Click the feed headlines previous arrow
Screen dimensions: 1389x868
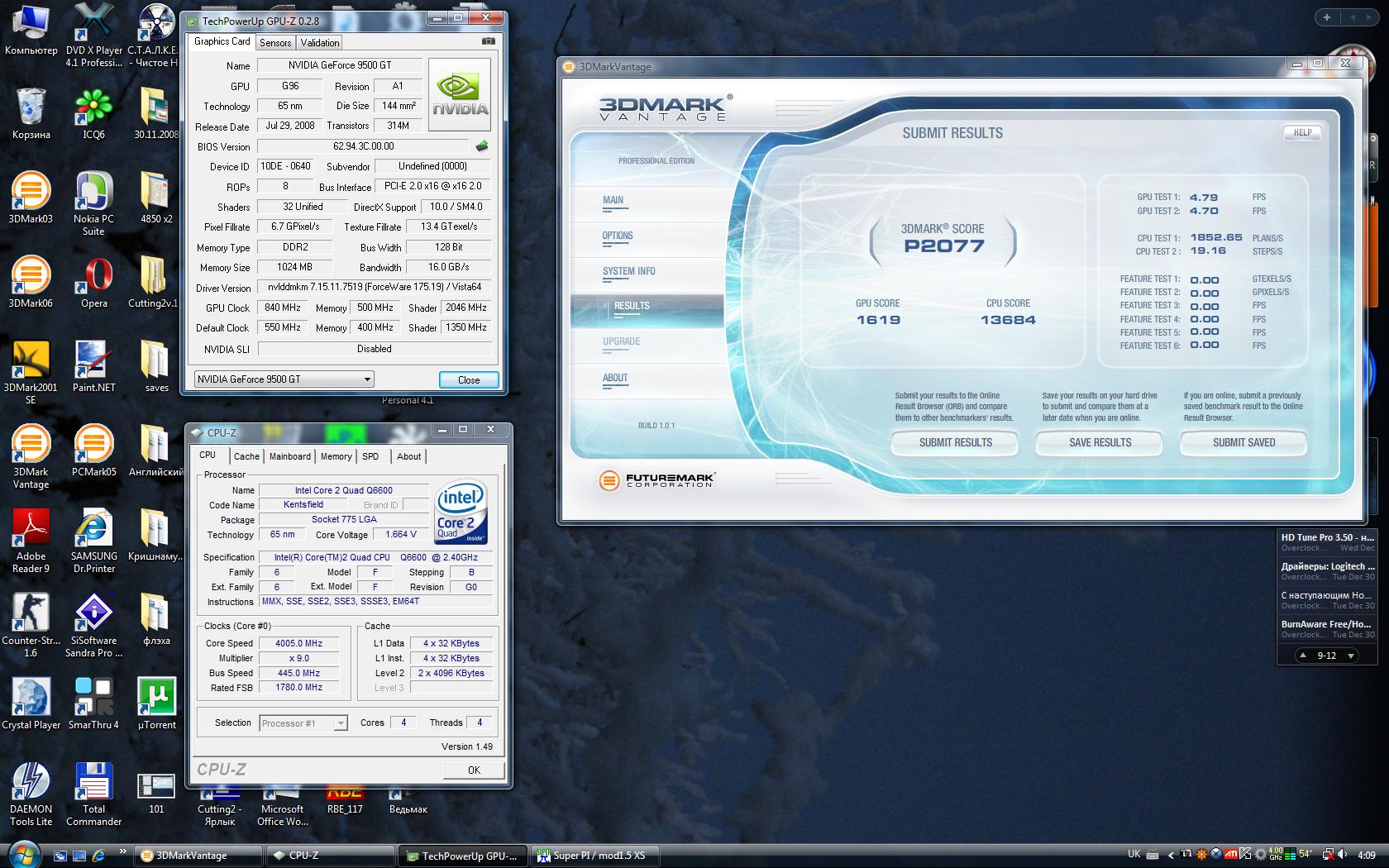(1303, 656)
